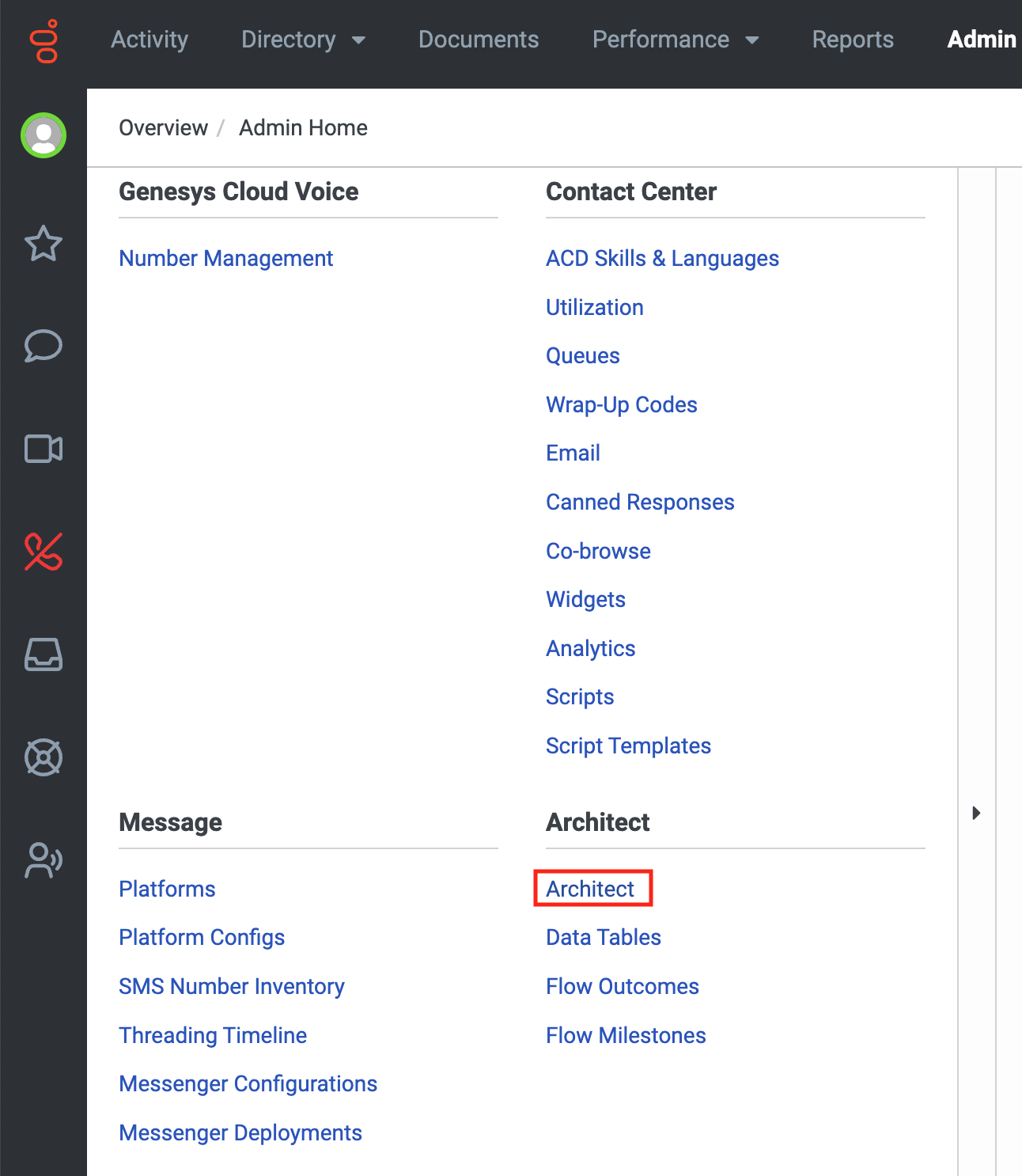
Task: Open the Favorites star icon
Action: click(x=44, y=244)
